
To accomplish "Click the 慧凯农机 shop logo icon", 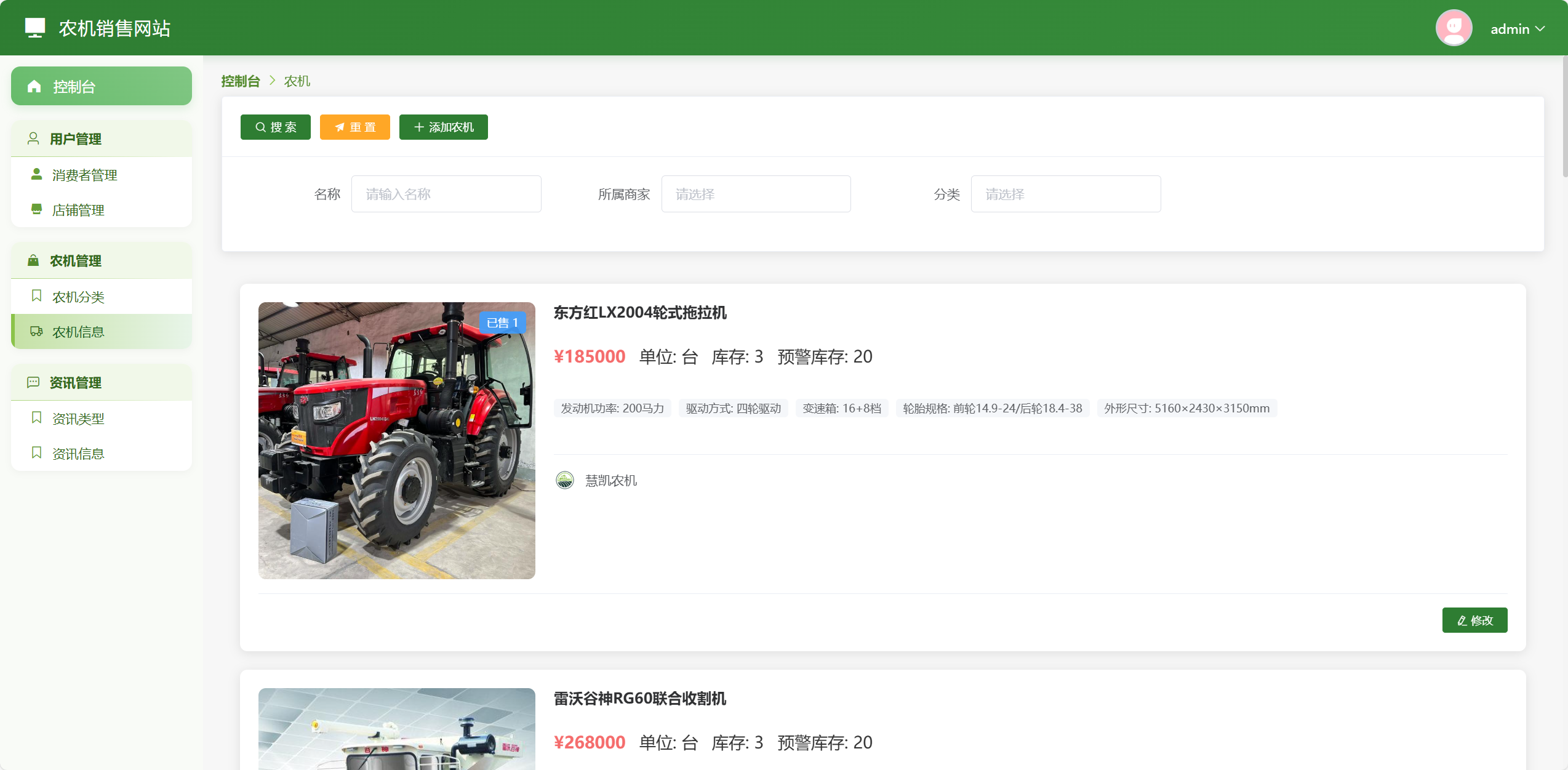I will pyautogui.click(x=565, y=480).
